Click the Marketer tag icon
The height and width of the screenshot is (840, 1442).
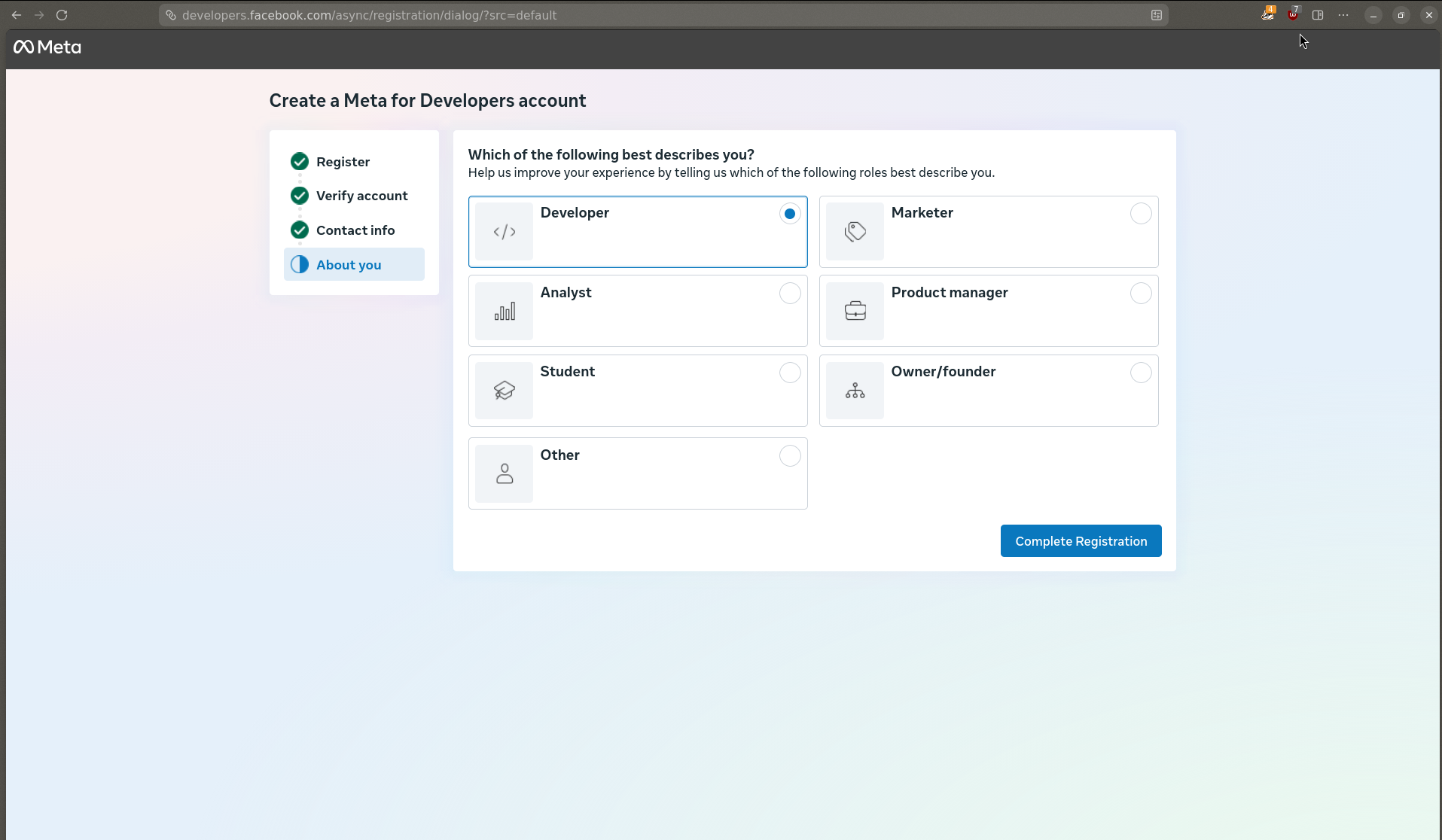(855, 232)
